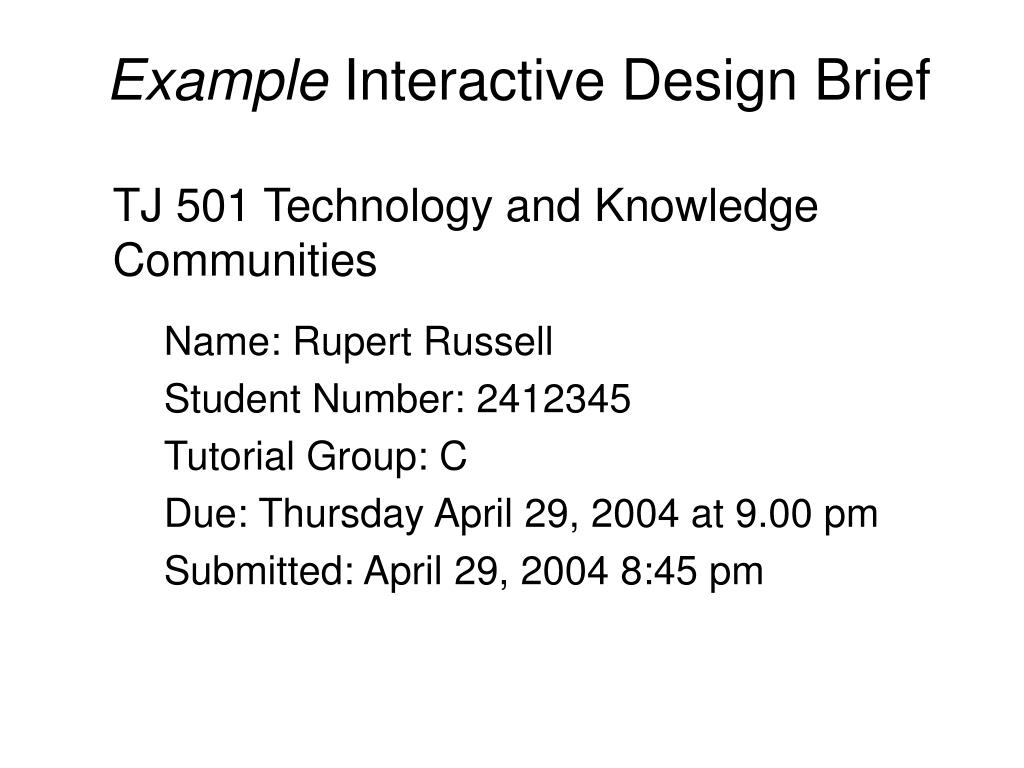
Task: Click the time 8:45 pm
Action: 692,572
